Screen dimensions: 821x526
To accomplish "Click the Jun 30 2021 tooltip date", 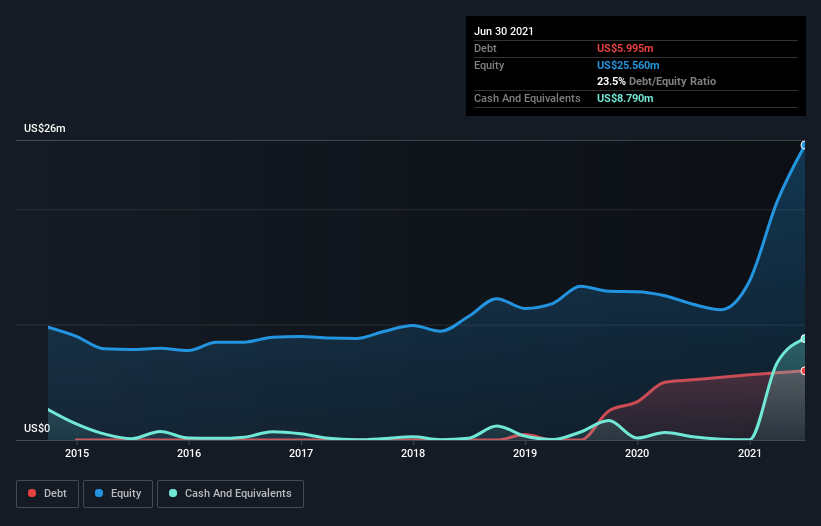I will coord(504,31).
